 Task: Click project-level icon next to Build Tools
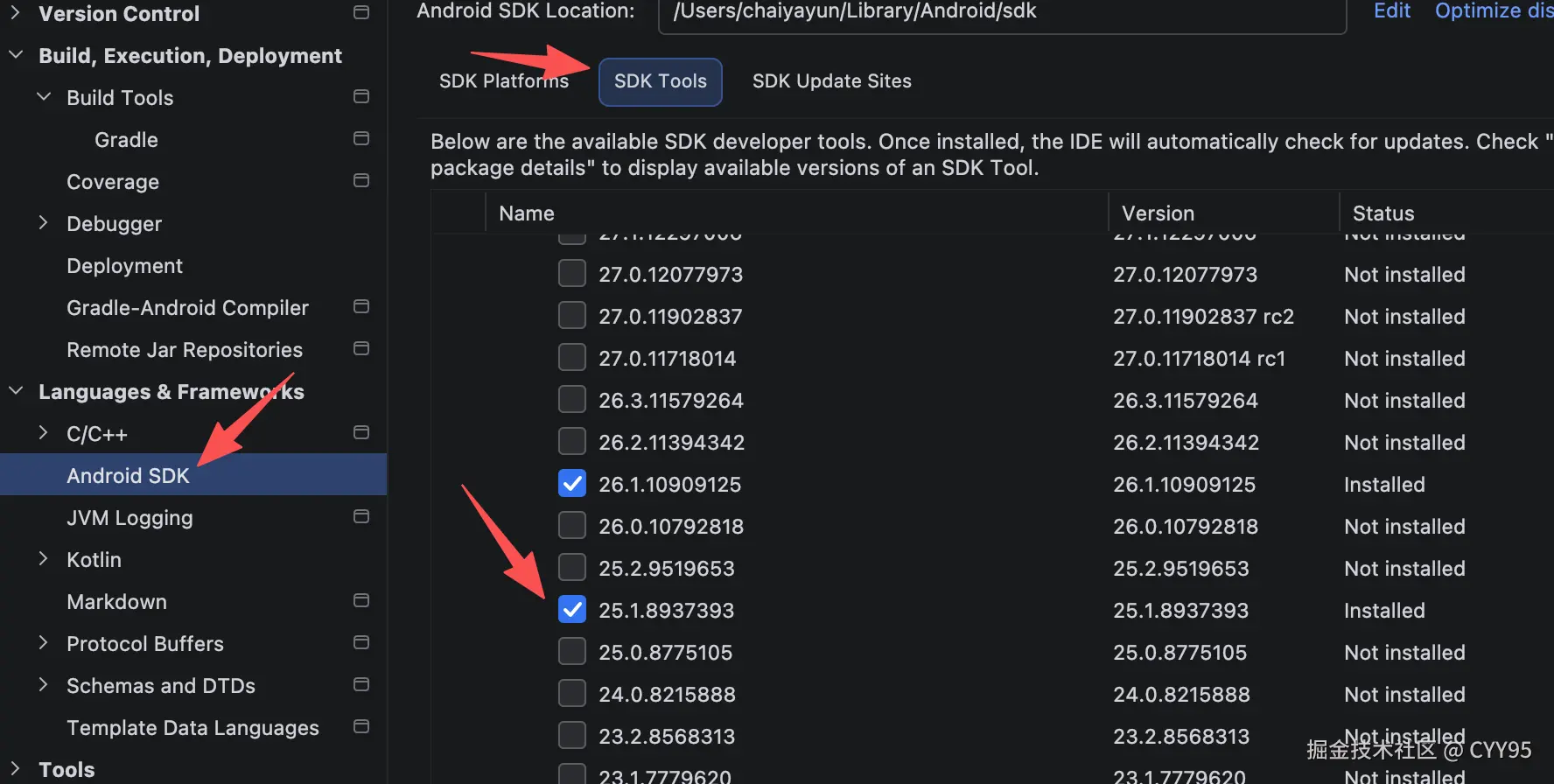[x=360, y=97]
